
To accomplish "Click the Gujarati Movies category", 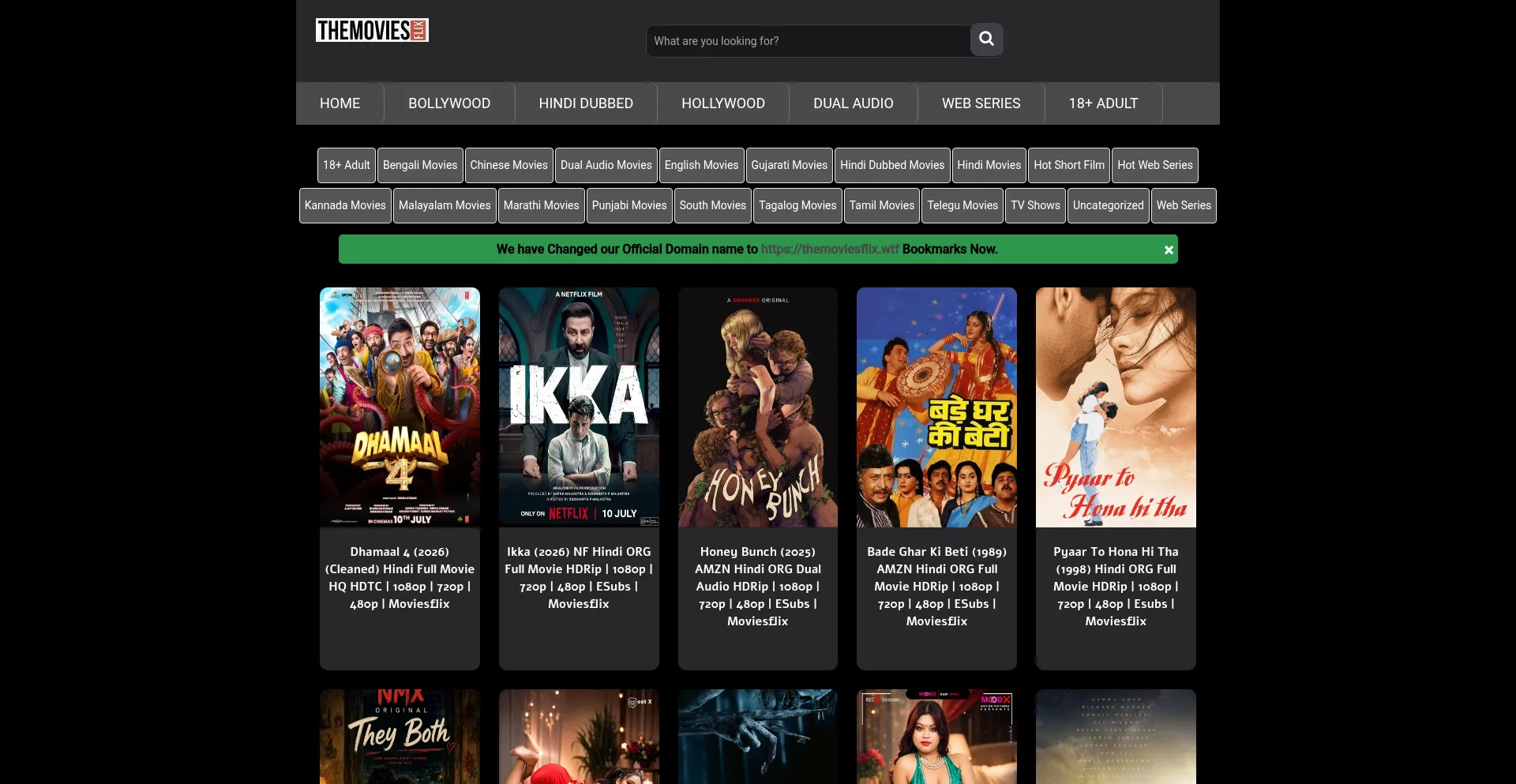I will [x=789, y=165].
